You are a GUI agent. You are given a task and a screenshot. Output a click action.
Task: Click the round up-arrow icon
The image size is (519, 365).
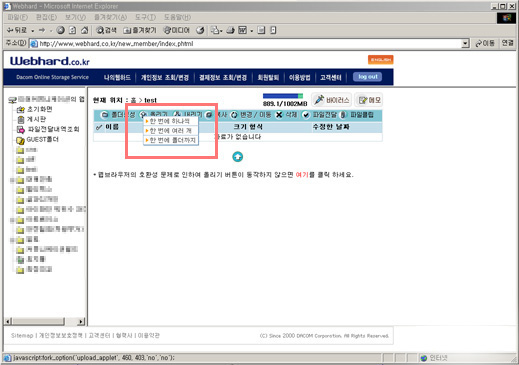237,156
